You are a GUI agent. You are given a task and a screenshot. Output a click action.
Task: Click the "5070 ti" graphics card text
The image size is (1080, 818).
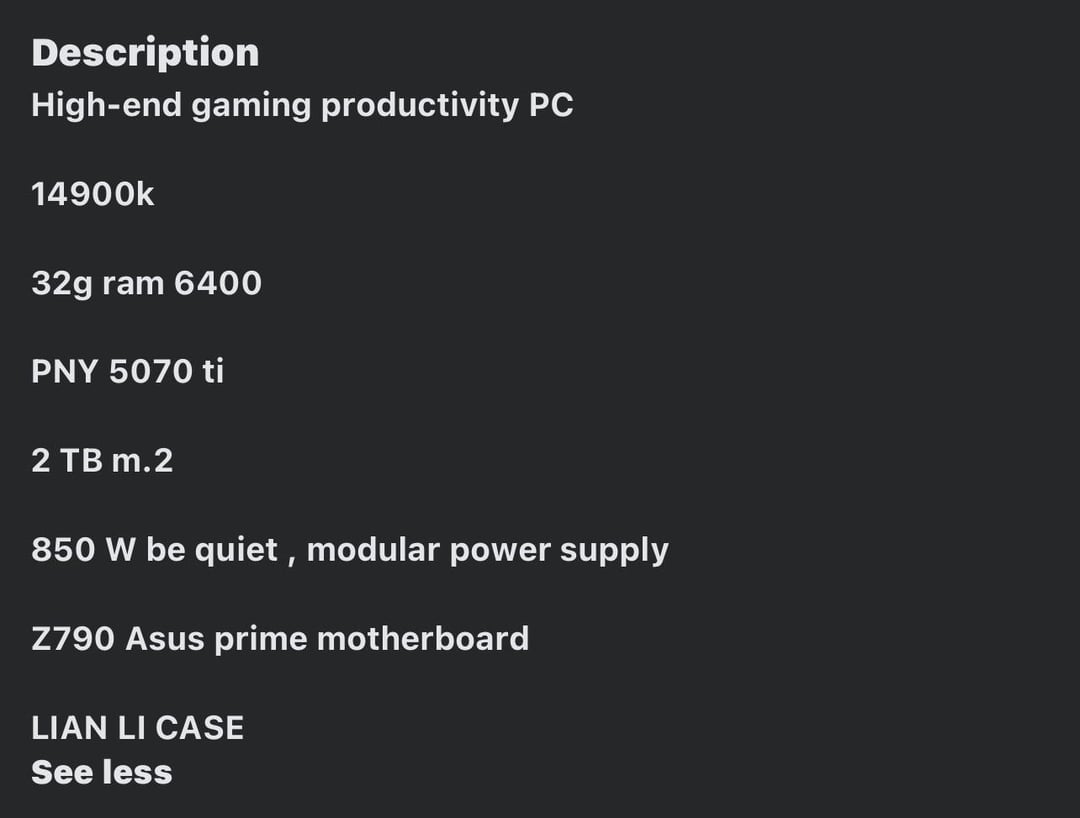click(x=166, y=371)
